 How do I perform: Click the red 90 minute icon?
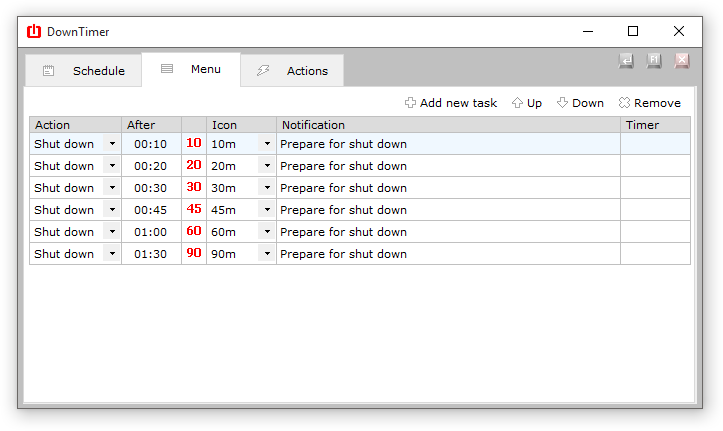(194, 254)
